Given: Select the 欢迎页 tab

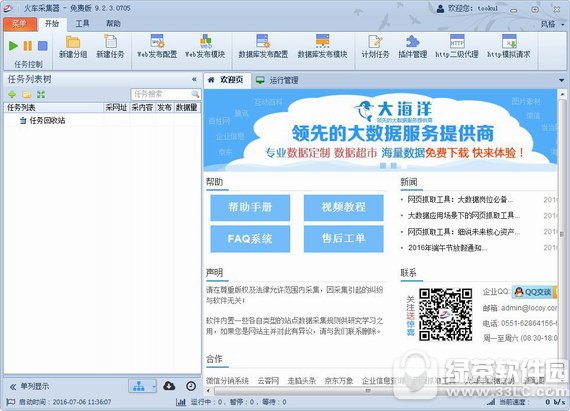Looking at the screenshot, I should (x=227, y=80).
